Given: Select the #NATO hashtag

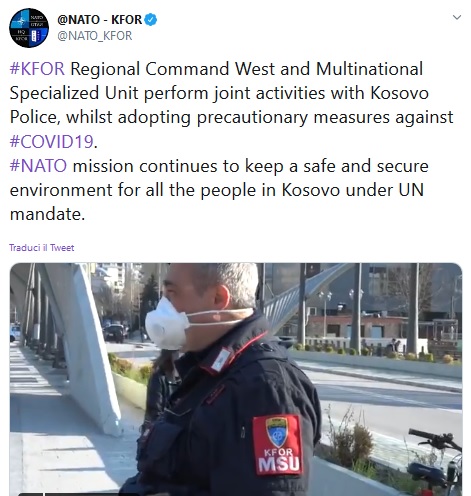Looking at the screenshot, I should (x=38, y=166).
